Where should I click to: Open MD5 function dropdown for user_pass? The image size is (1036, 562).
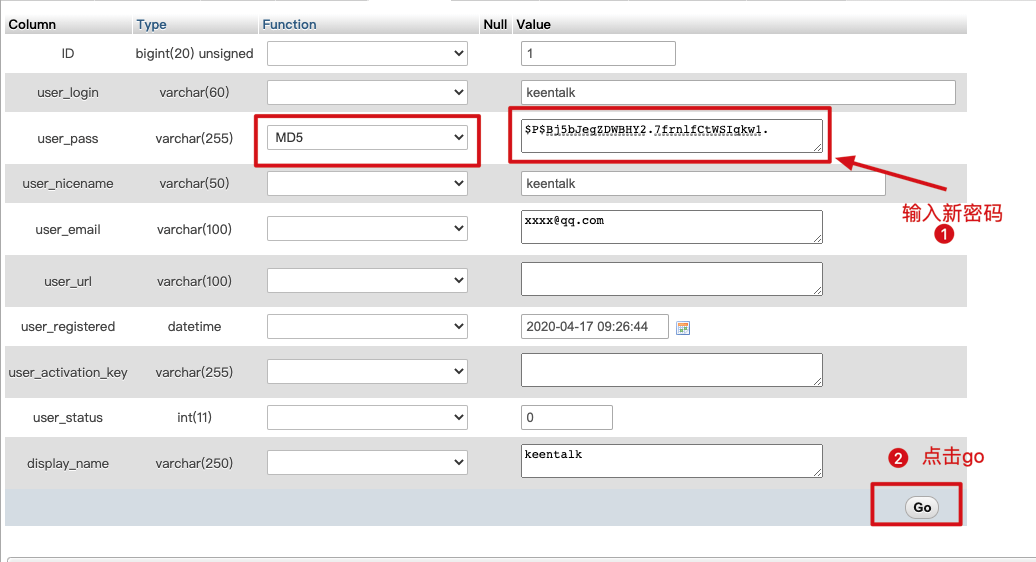pyautogui.click(x=367, y=137)
